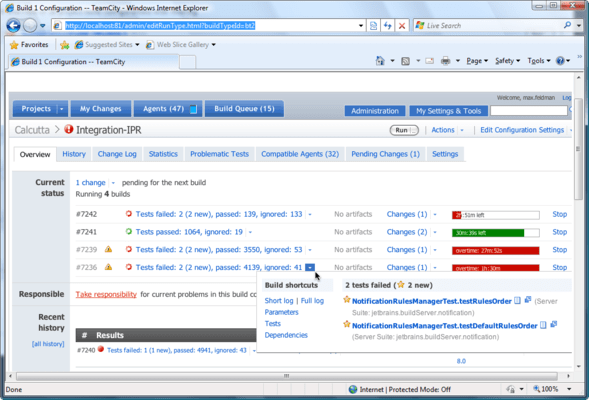Open the Dependencies link in Build shortcuts
Image resolution: width=589 pixels, height=400 pixels.
click(x=286, y=335)
